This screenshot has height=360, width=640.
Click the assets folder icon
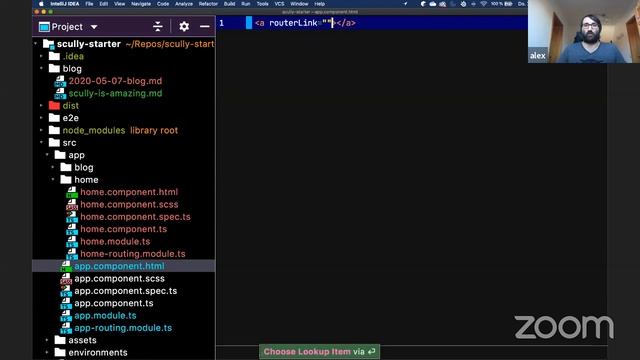click(x=60, y=340)
